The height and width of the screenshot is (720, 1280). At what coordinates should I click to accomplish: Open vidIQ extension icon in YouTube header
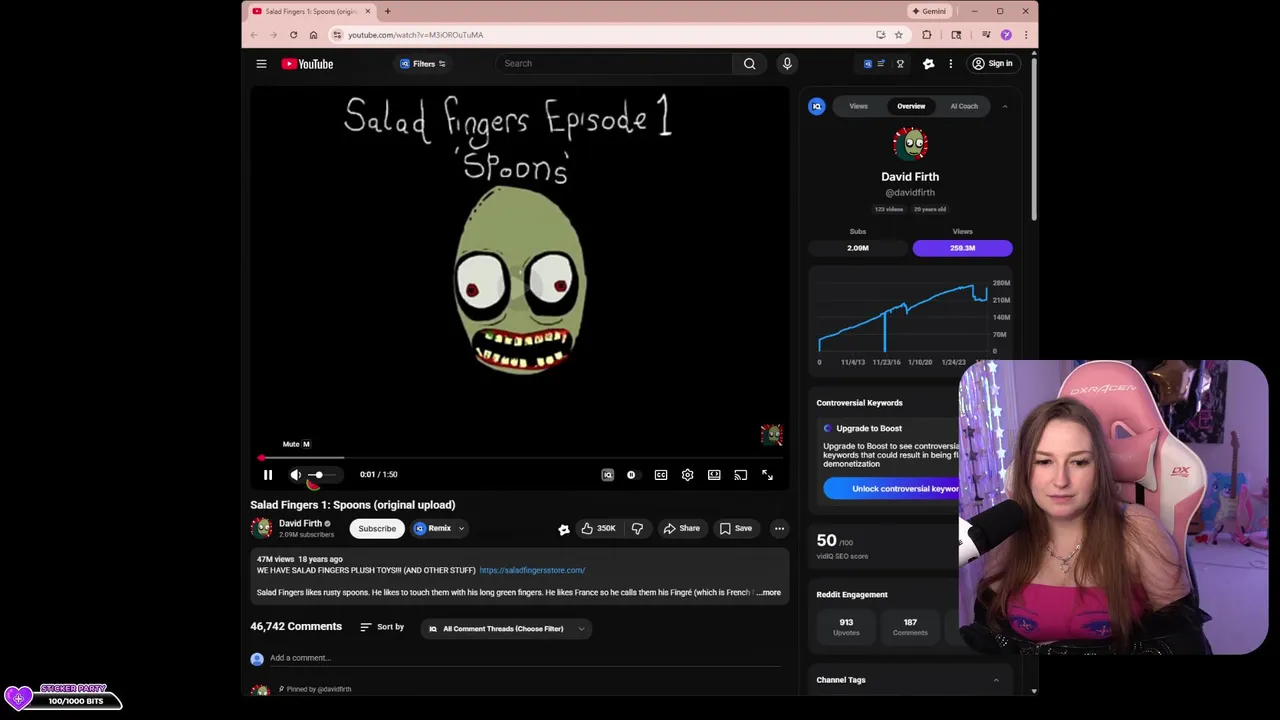coord(868,64)
